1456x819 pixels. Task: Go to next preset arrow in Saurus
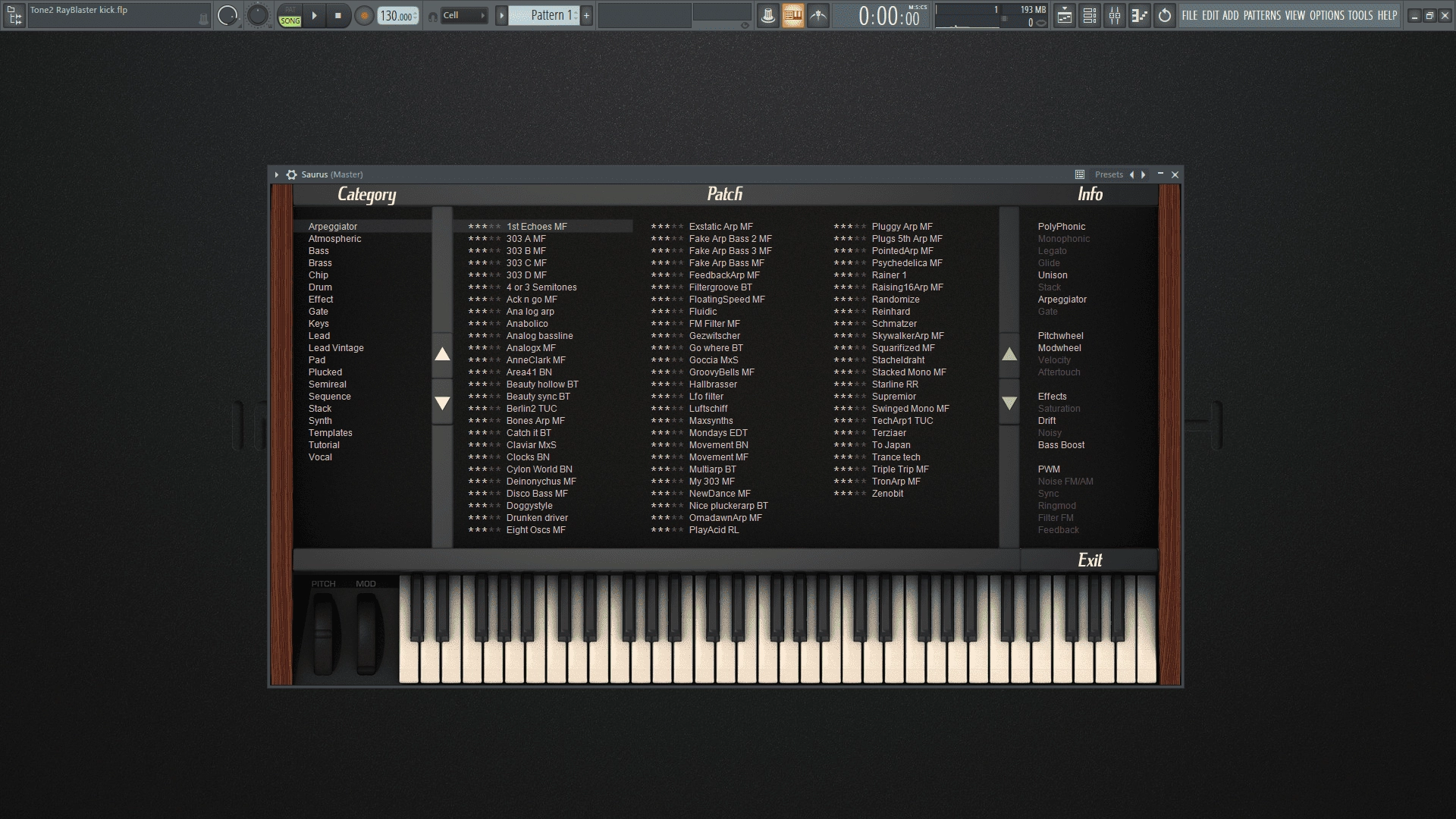pyautogui.click(x=1144, y=174)
